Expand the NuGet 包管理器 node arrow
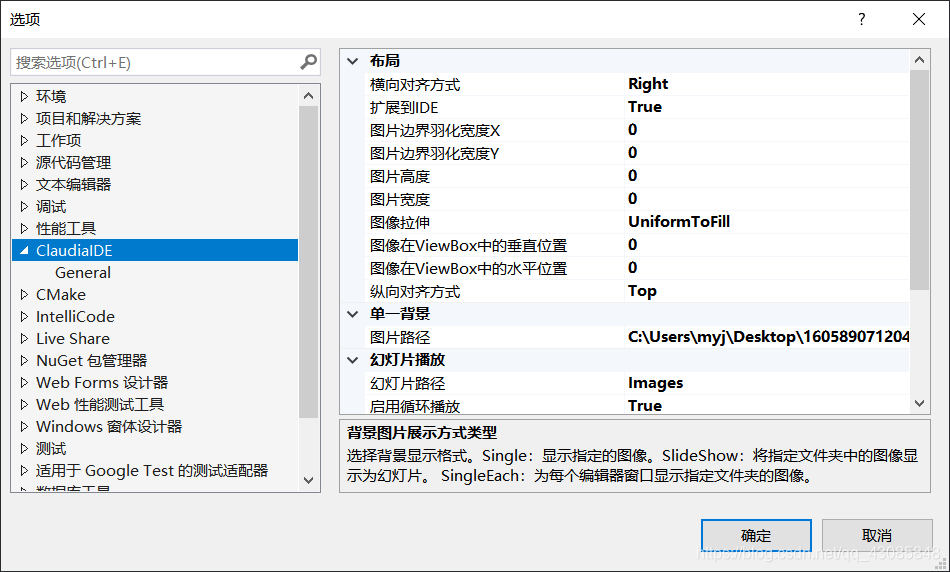This screenshot has height=572, width=950. [x=24, y=361]
